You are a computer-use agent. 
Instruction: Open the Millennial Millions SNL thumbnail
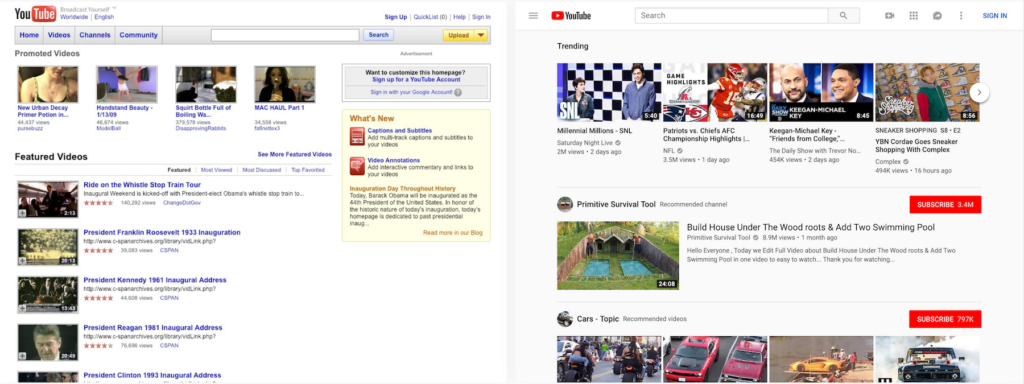(609, 92)
